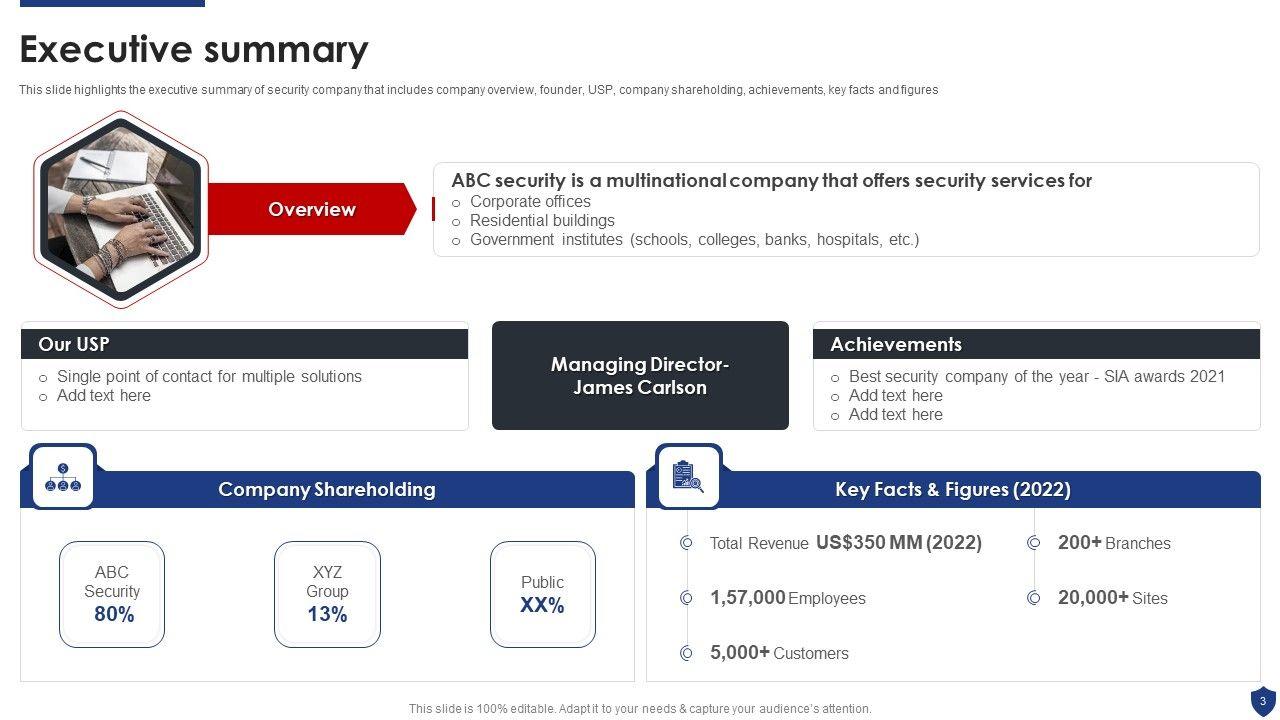Click bullet icon beside Total Revenue

tap(687, 543)
